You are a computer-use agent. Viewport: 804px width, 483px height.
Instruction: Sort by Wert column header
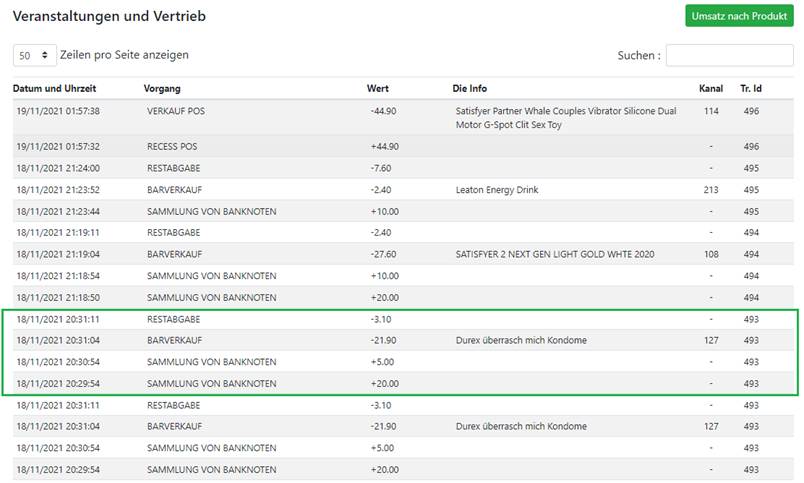point(377,88)
